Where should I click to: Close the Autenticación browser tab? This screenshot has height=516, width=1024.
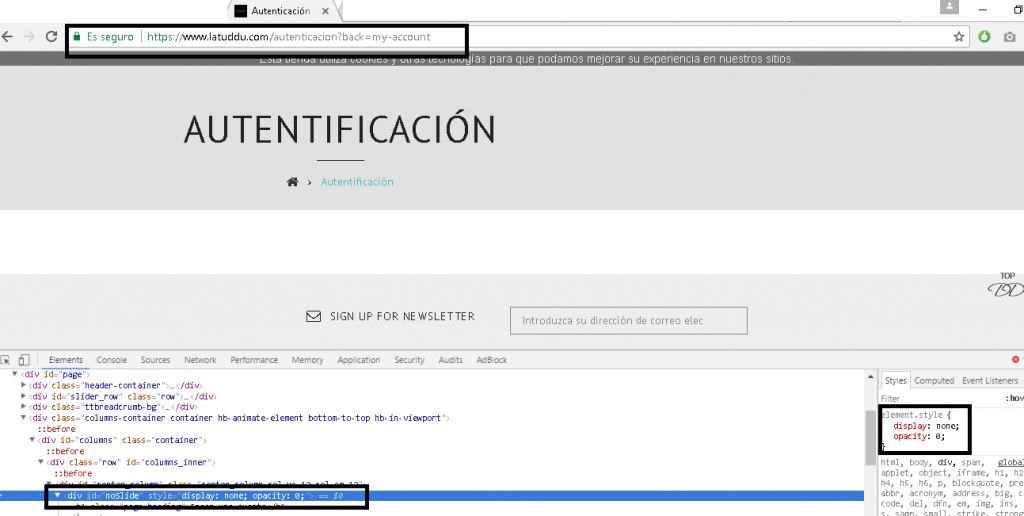[x=325, y=11]
